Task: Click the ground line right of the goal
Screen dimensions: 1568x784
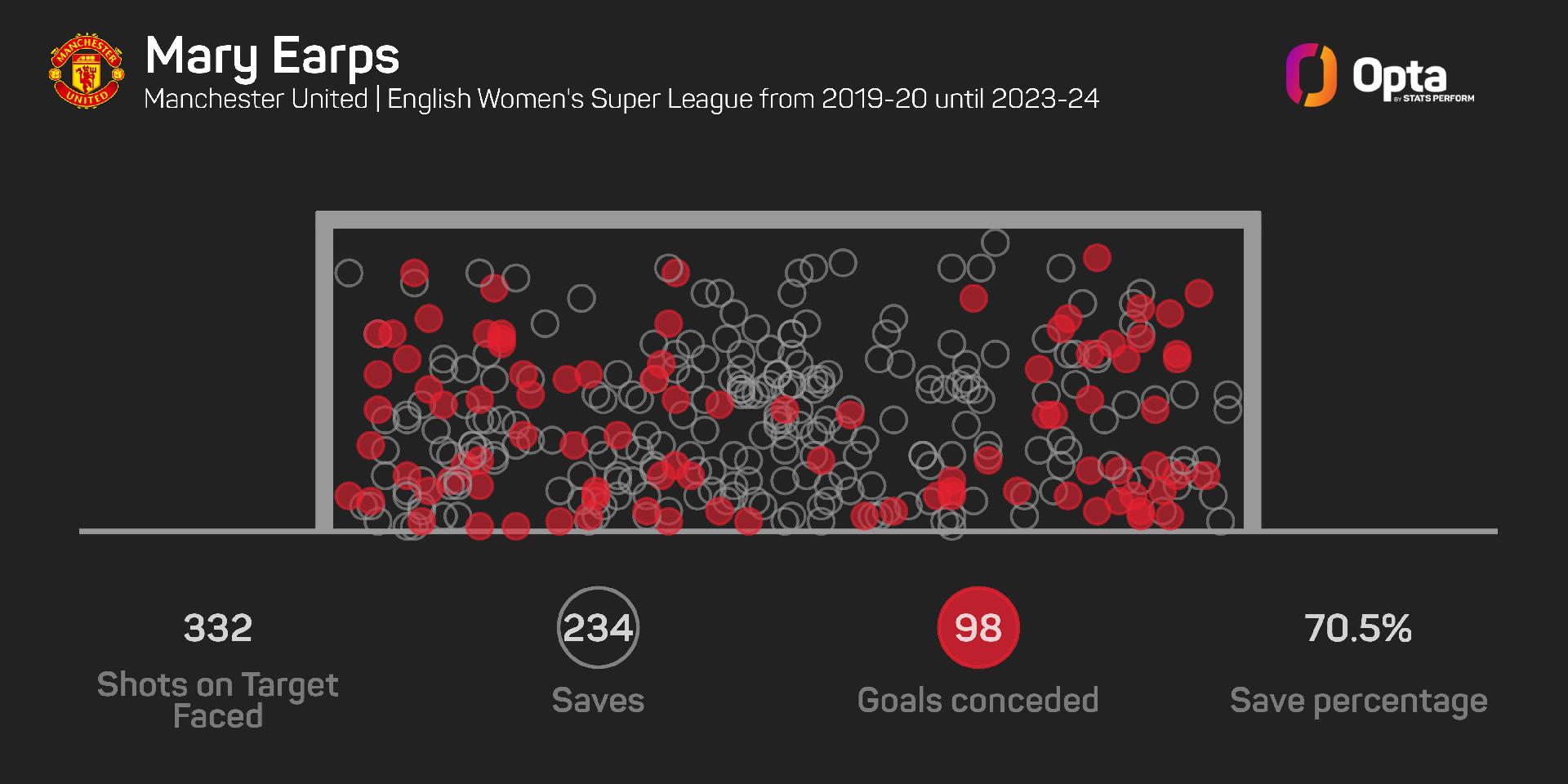Action: pos(1380,532)
